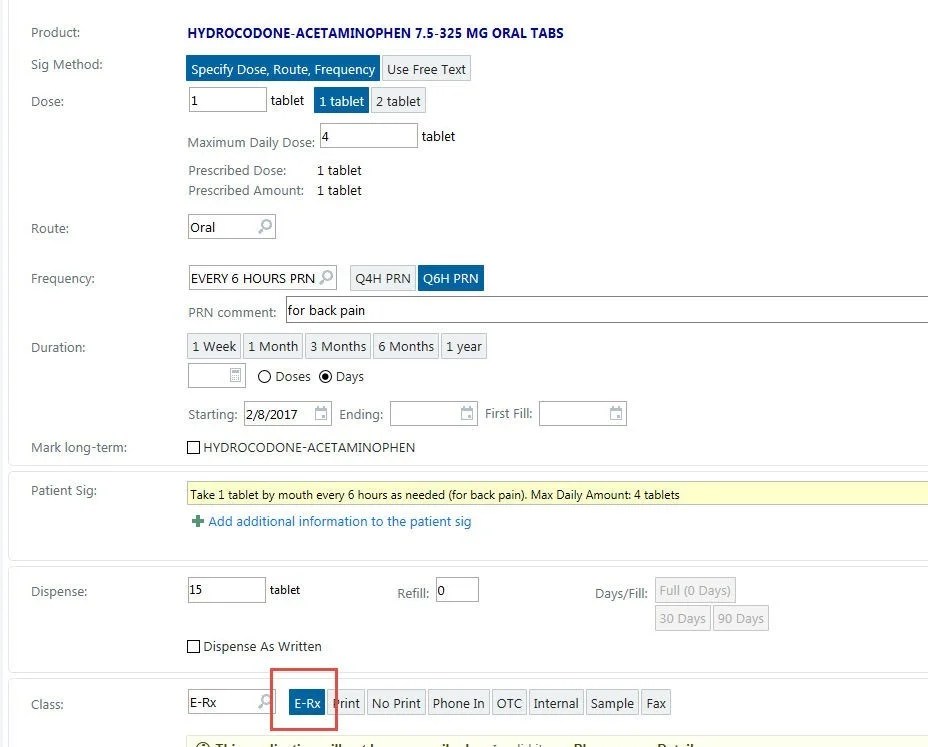Click the 30 Days fill button
Image resolution: width=928 pixels, height=747 pixels.
click(x=682, y=618)
